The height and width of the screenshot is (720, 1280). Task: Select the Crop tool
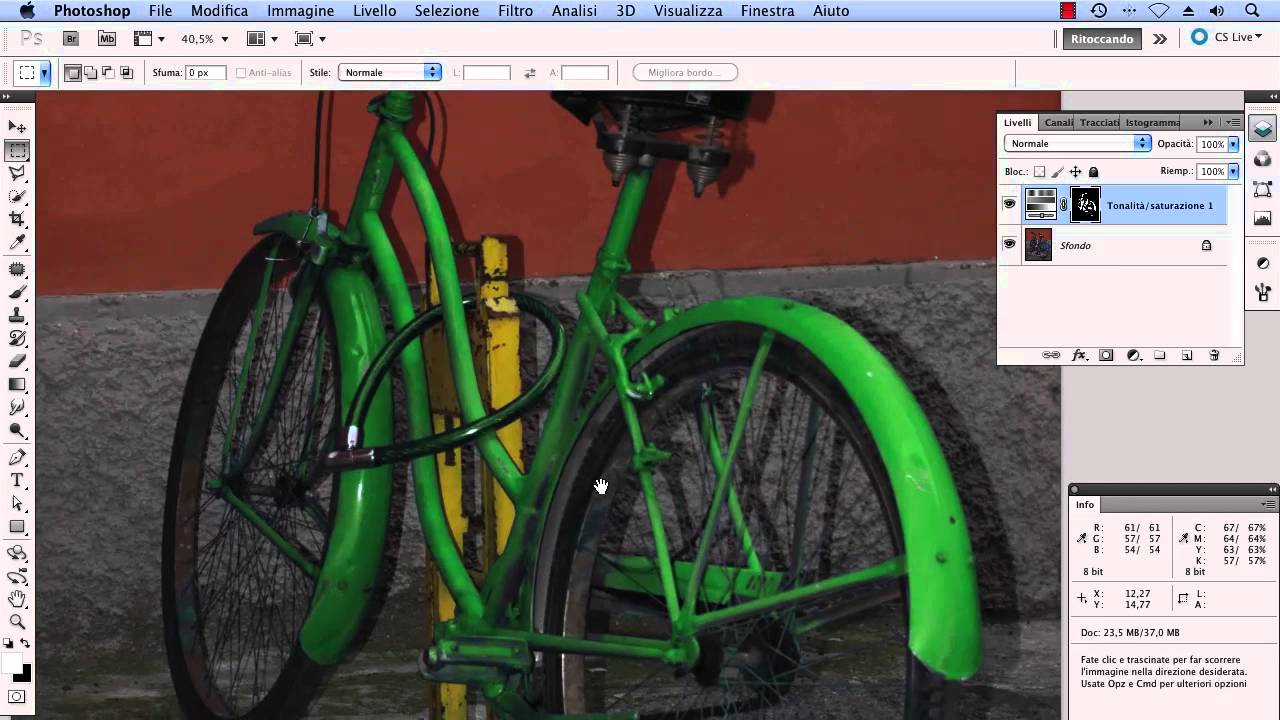(17, 219)
